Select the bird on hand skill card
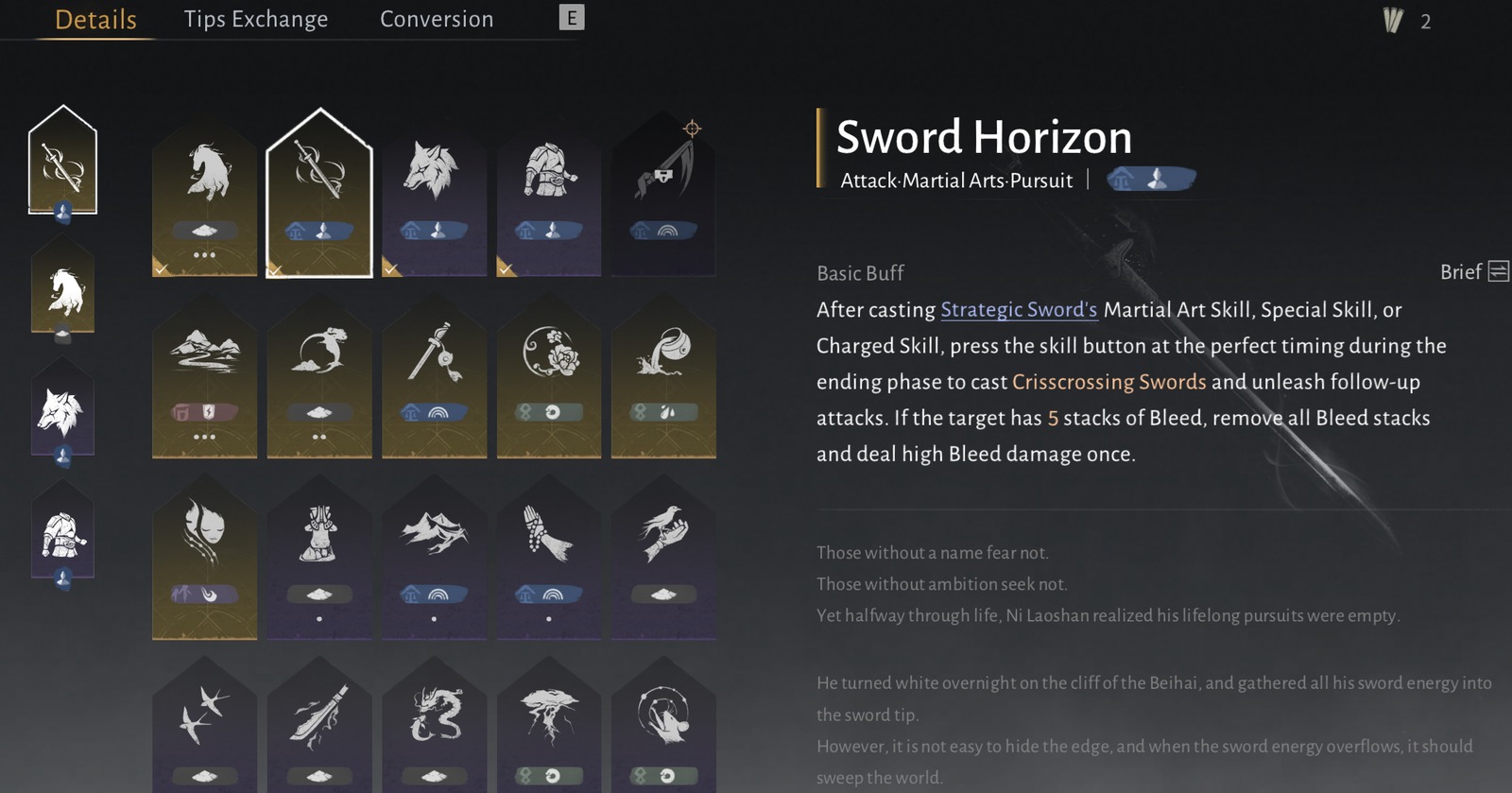Screen dimensions: 1512x793 (x=663, y=561)
